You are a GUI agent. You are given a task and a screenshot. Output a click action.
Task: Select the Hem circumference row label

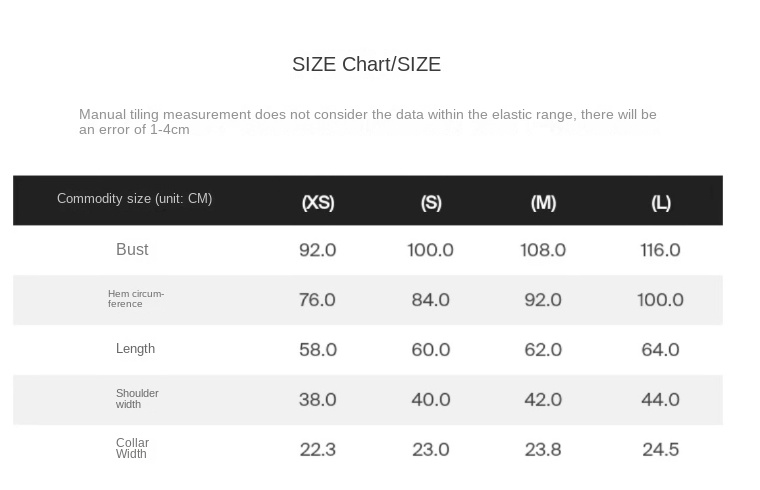click(x=136, y=299)
